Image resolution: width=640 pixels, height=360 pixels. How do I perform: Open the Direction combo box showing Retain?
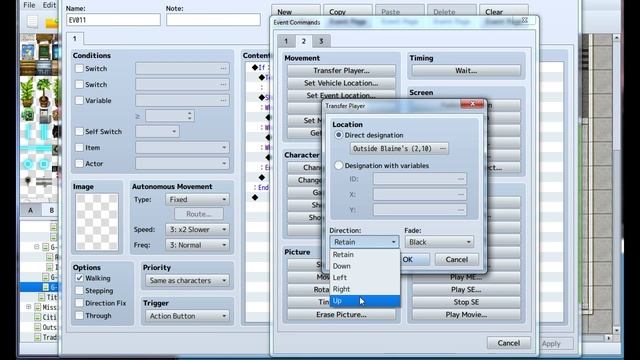click(x=364, y=242)
